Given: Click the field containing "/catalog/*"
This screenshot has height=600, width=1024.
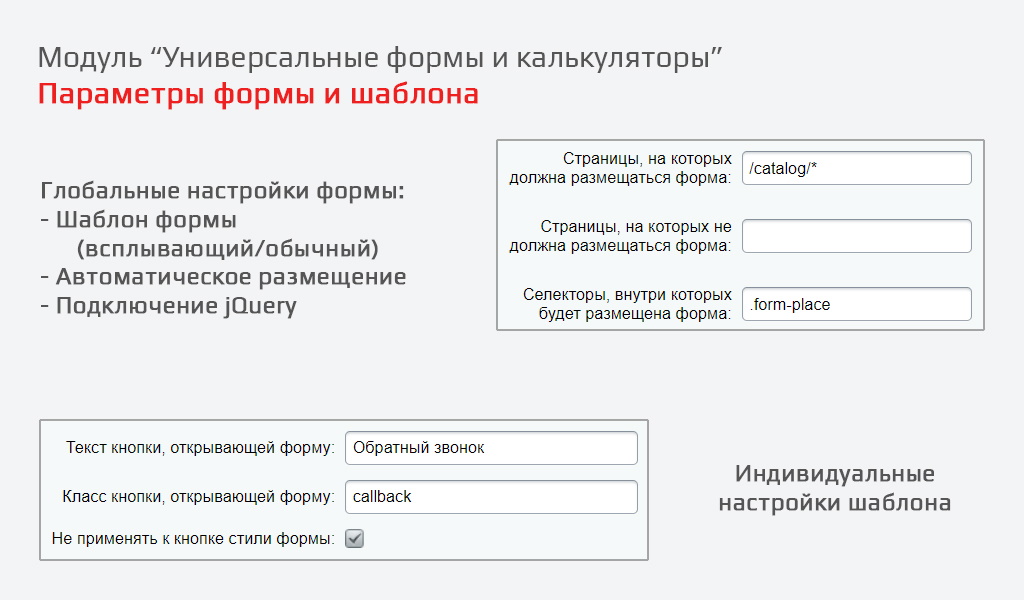Looking at the screenshot, I should [x=855, y=168].
